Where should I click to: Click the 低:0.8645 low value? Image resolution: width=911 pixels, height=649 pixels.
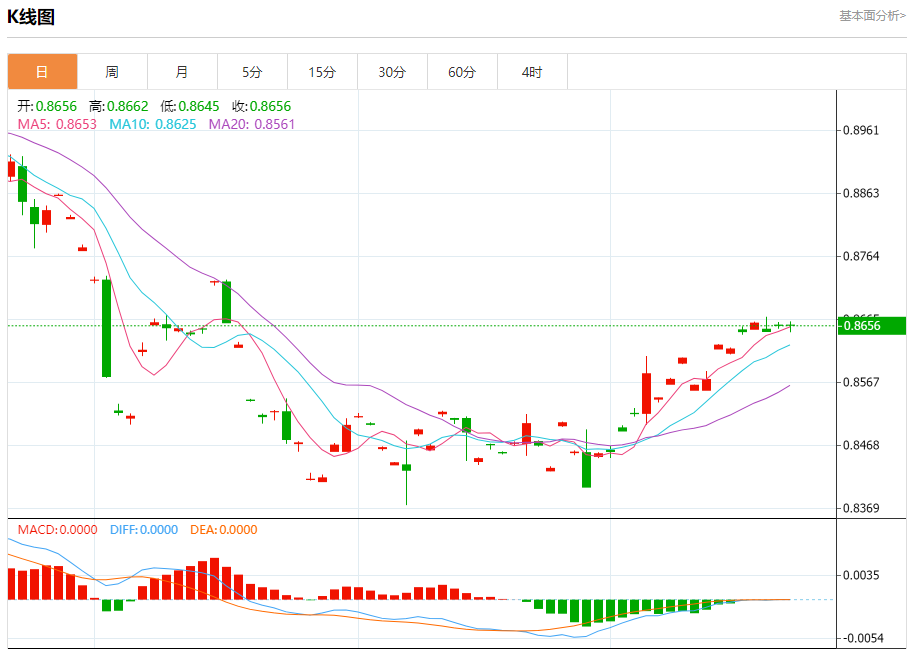(x=190, y=106)
